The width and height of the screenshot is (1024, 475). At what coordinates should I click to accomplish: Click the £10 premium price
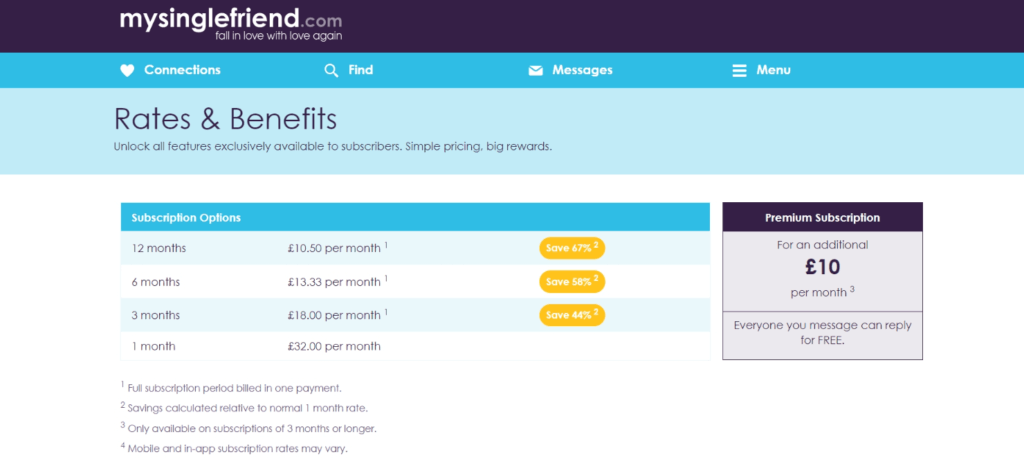(x=822, y=267)
